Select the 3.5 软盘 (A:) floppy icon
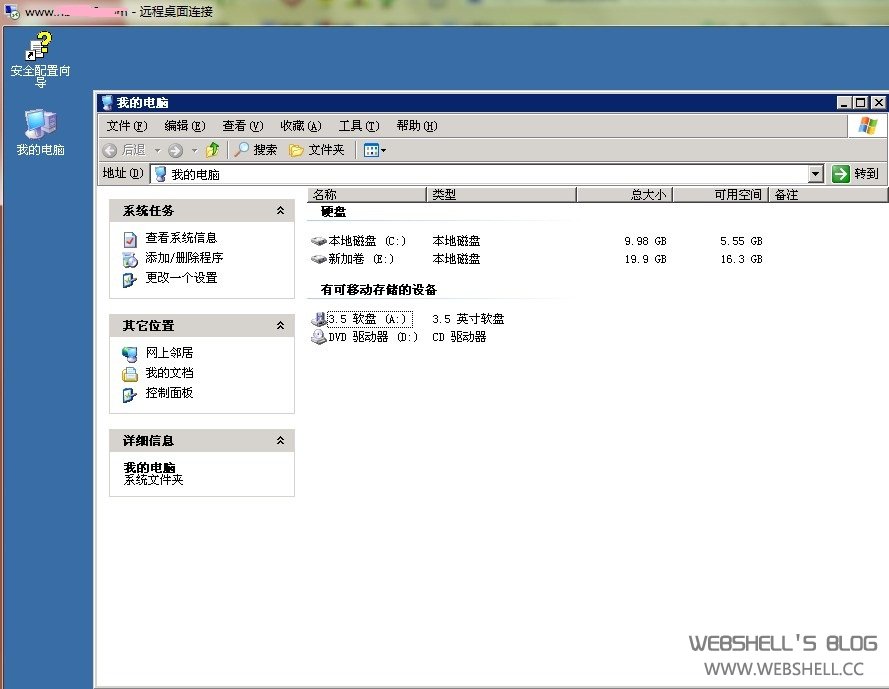Screen dimensions: 889x689 319,319
